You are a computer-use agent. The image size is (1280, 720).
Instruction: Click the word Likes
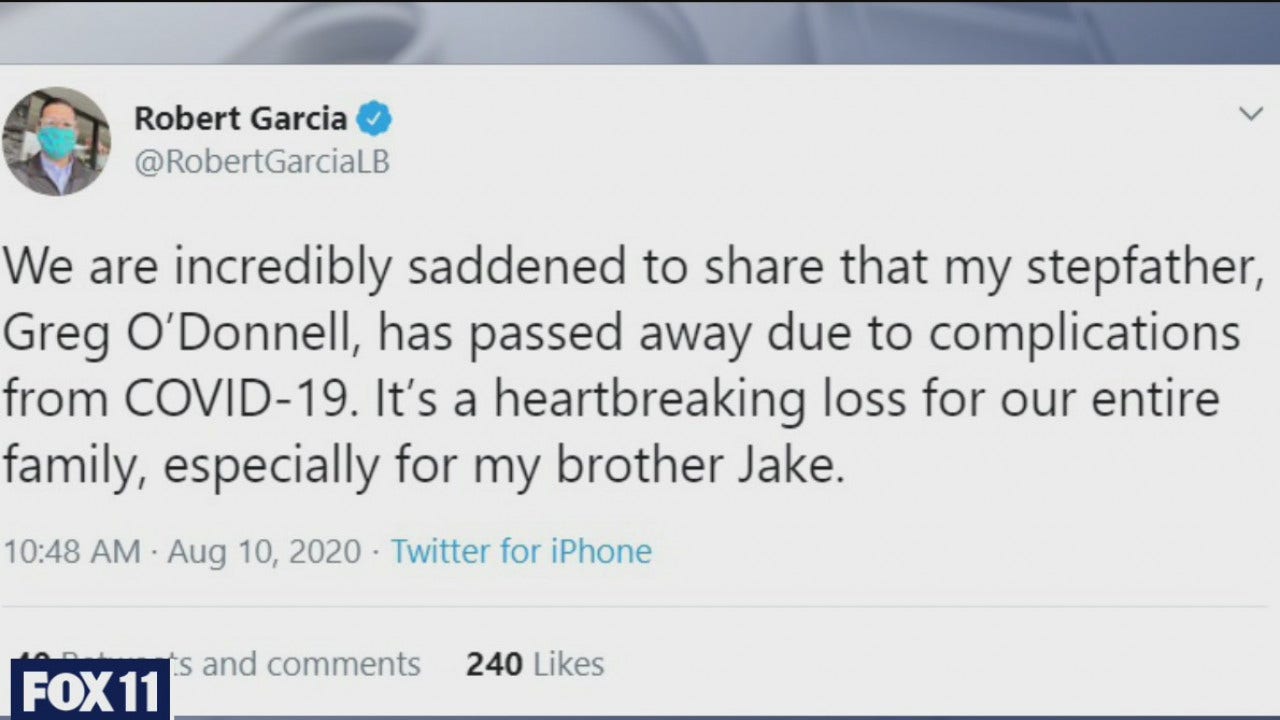[568, 664]
